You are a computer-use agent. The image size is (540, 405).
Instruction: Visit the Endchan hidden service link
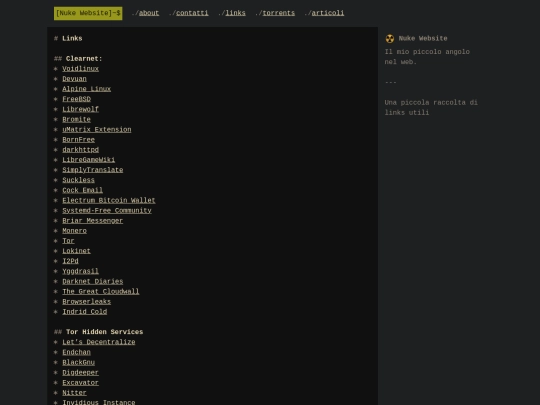click(x=76, y=352)
